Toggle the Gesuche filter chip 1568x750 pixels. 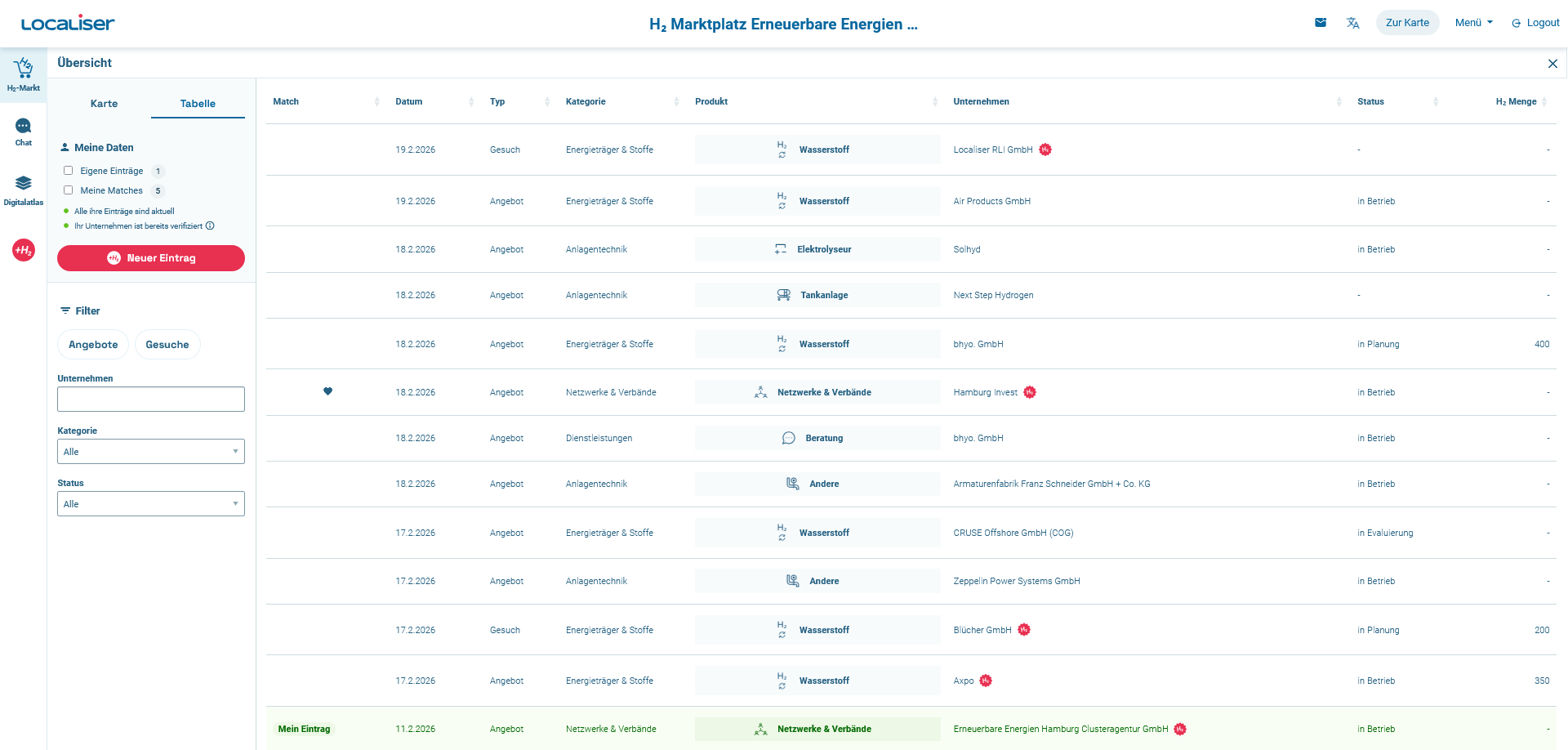(167, 345)
